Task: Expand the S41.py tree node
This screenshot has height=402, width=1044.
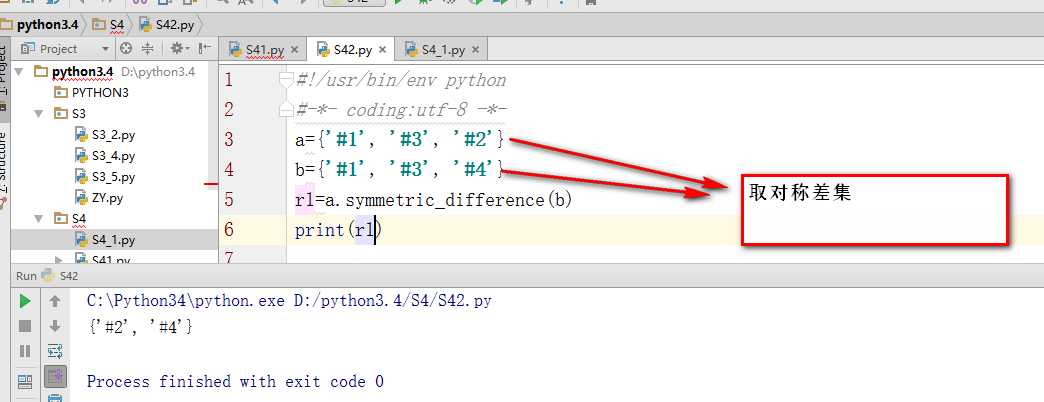Action: [x=59, y=260]
